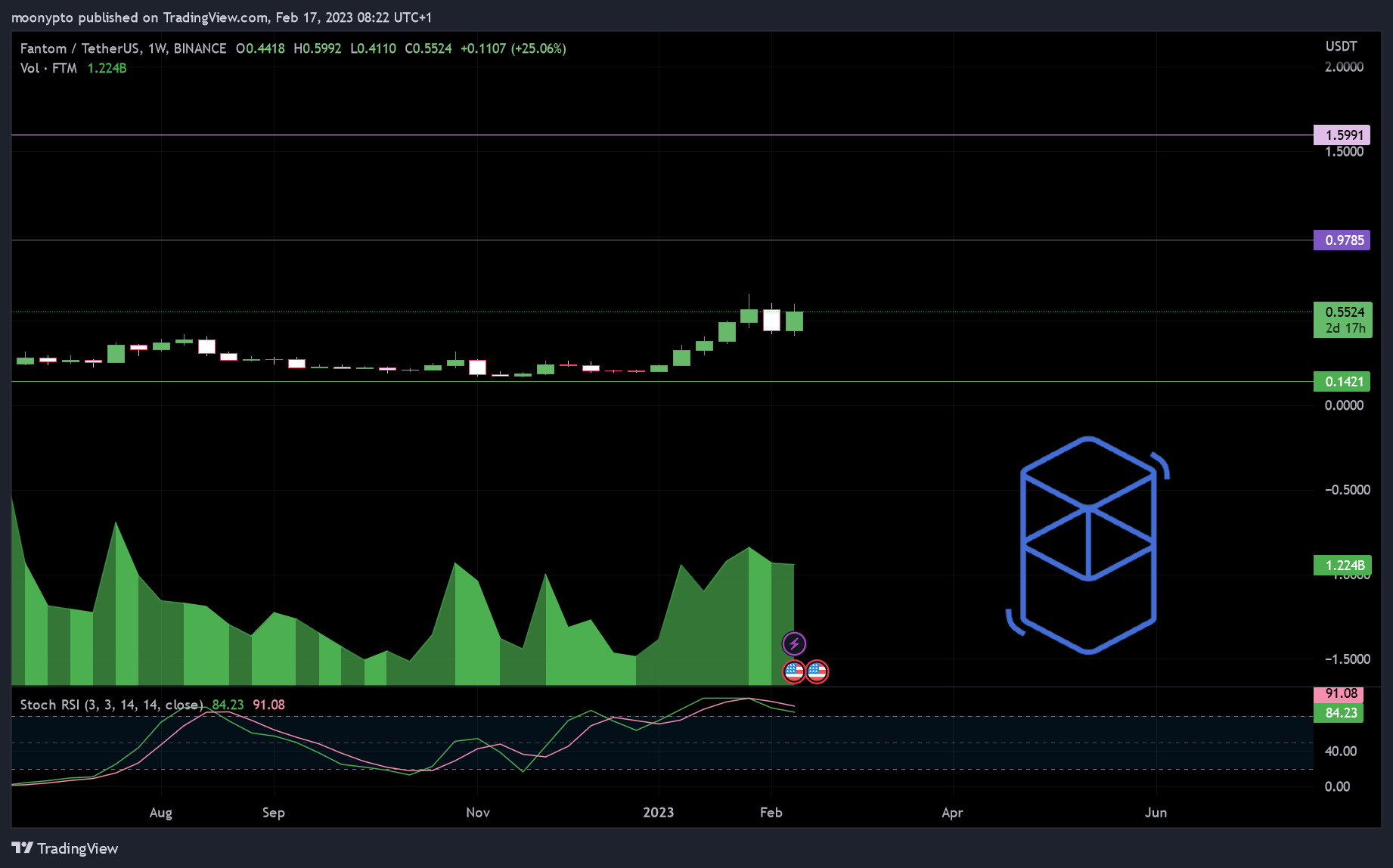Click the 91.08 Stoch RSI axis label
This screenshot has height=868, width=1393.
pos(1339,693)
